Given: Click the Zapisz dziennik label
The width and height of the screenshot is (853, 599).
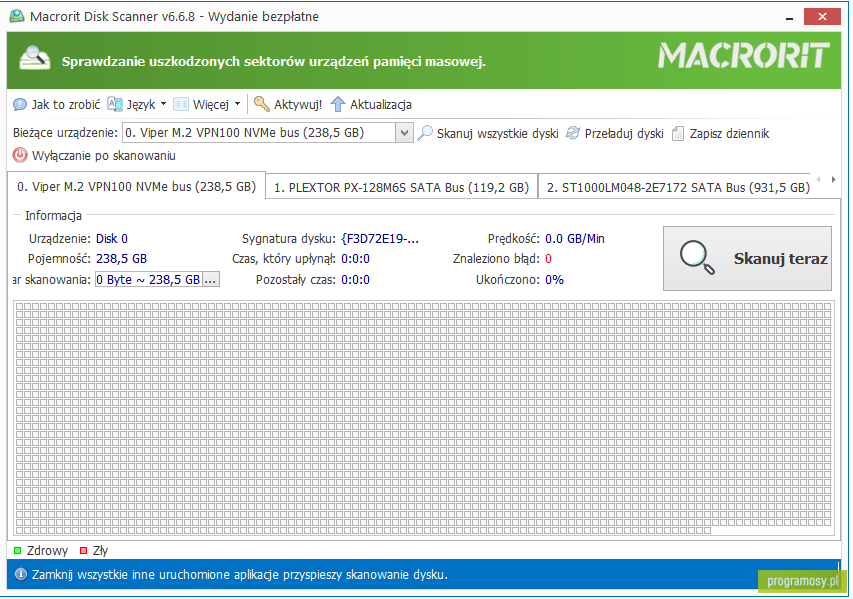Looking at the screenshot, I should pos(730,134).
